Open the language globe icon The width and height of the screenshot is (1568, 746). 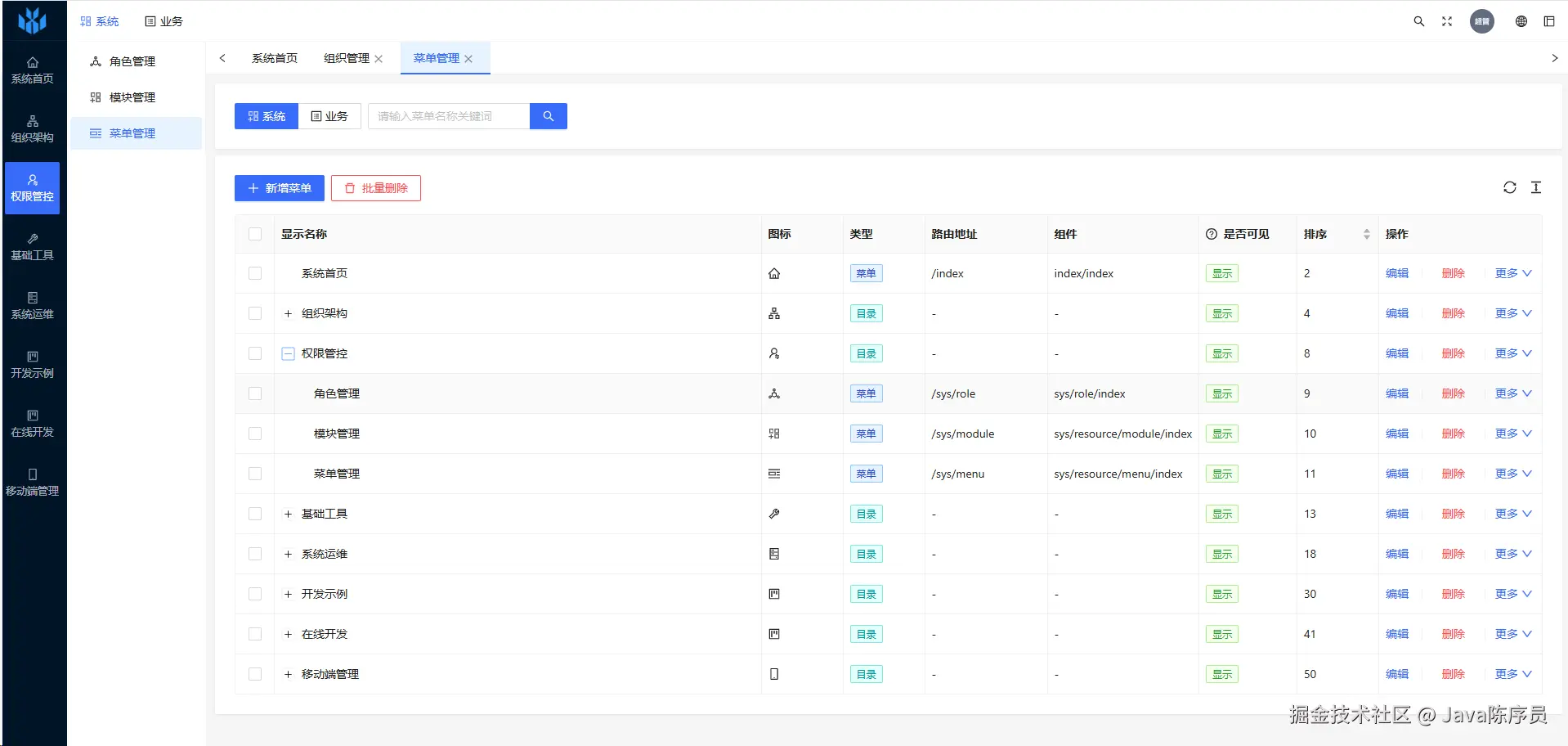(1521, 21)
